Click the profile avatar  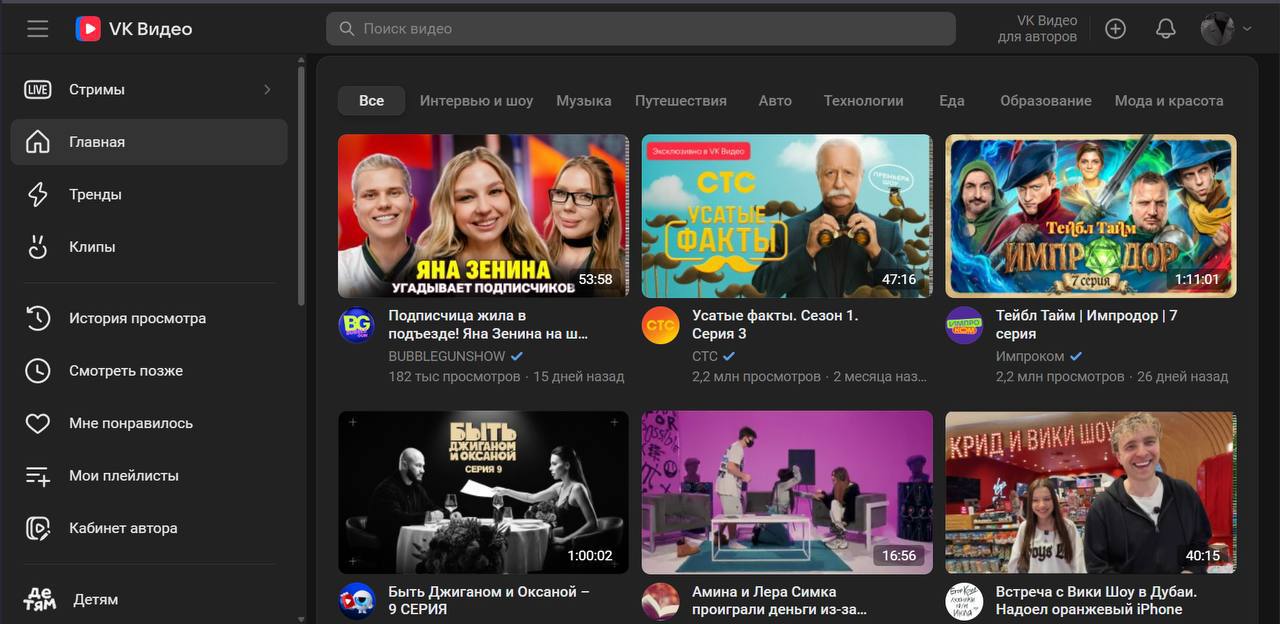tap(1217, 29)
